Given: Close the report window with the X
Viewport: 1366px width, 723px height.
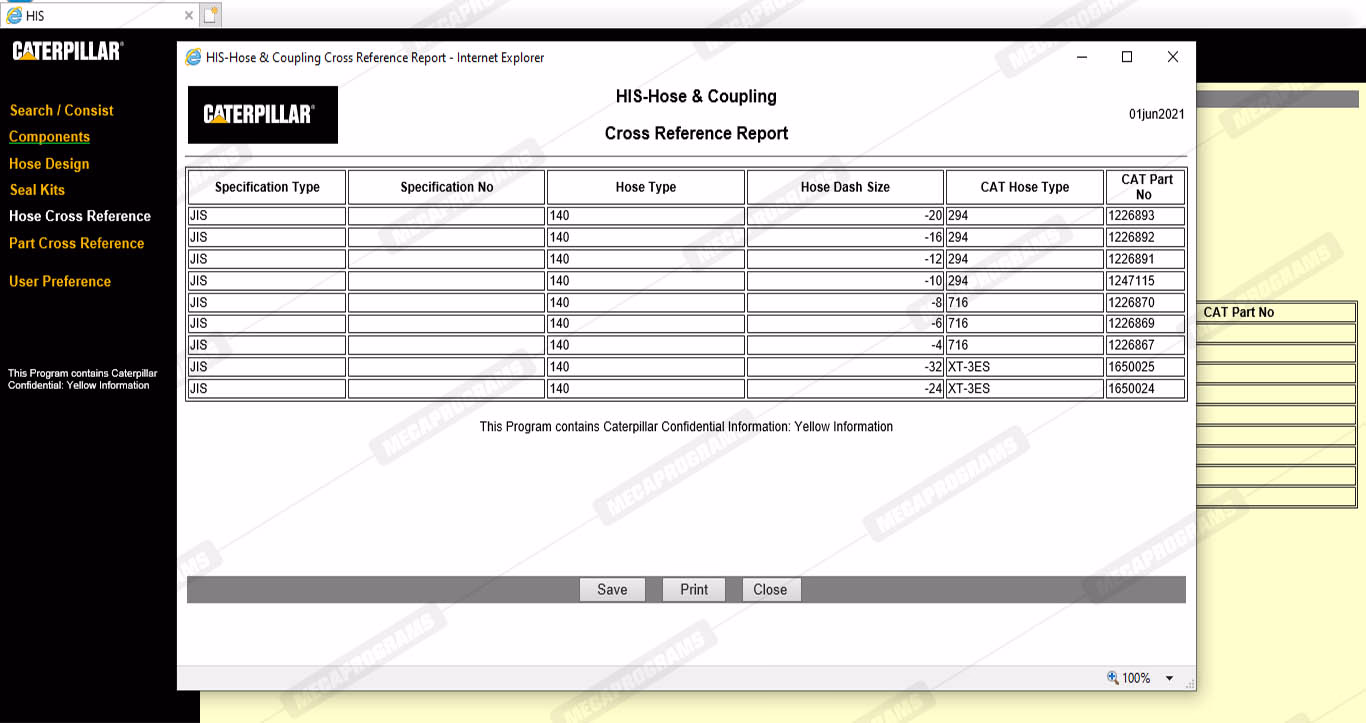Looking at the screenshot, I should 1173,57.
